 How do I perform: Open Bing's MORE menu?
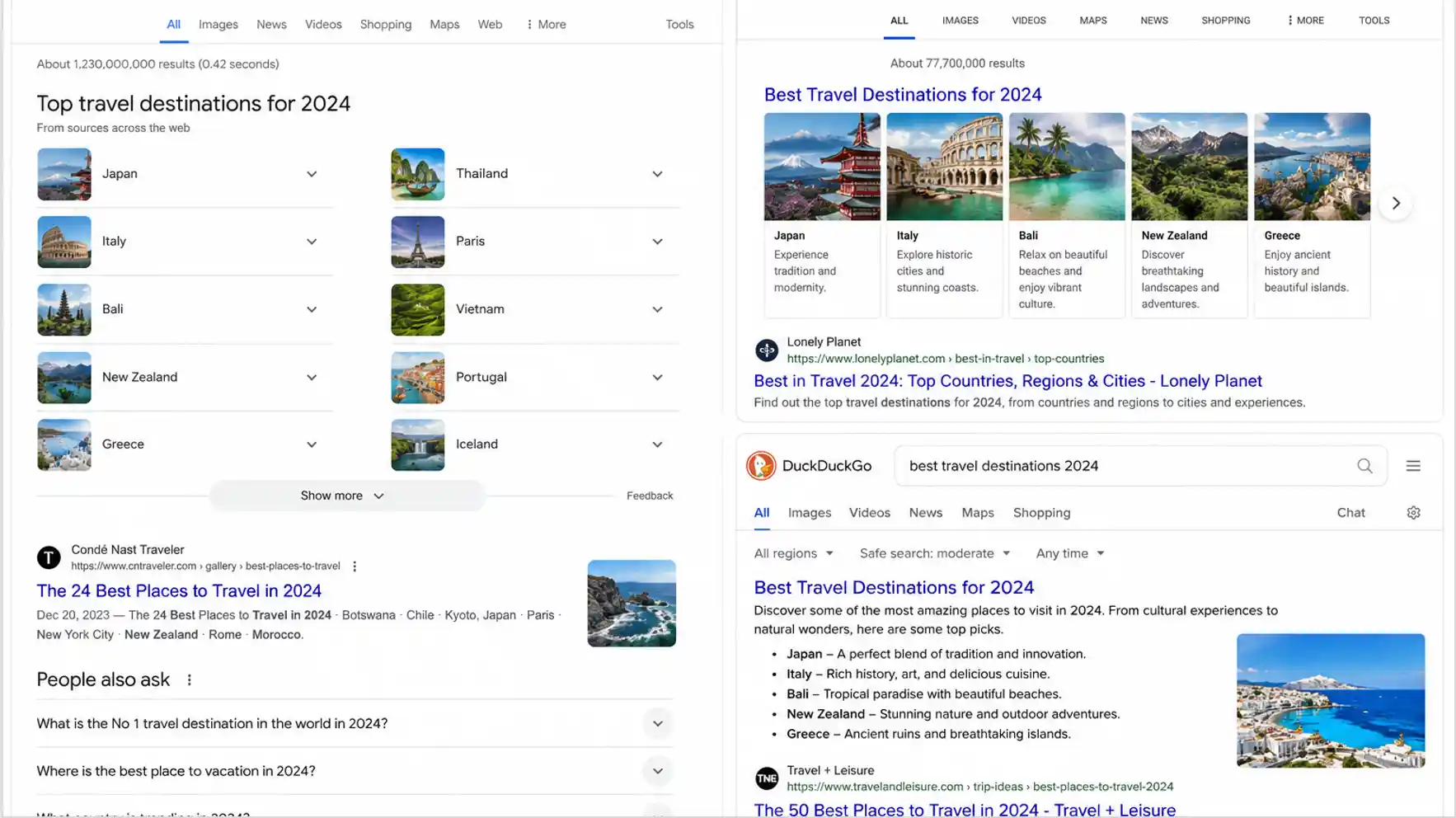[1305, 21]
